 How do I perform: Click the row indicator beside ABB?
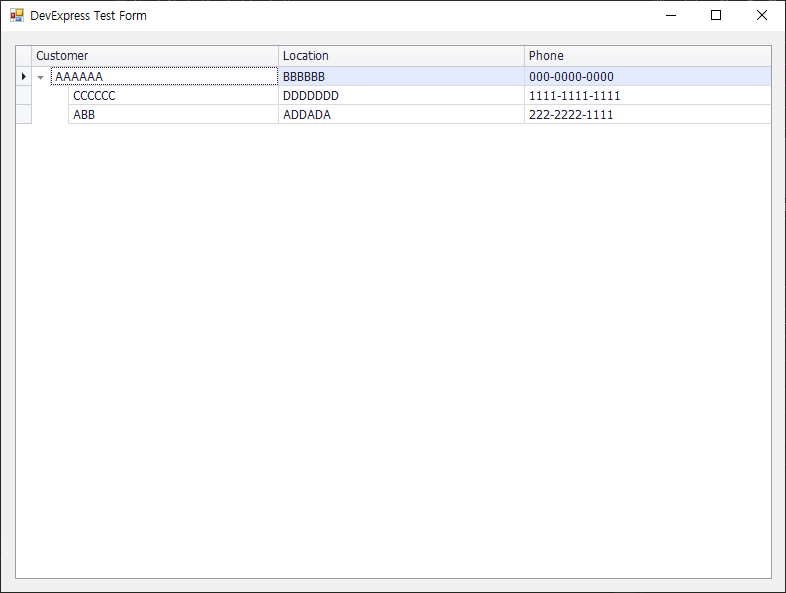click(24, 114)
